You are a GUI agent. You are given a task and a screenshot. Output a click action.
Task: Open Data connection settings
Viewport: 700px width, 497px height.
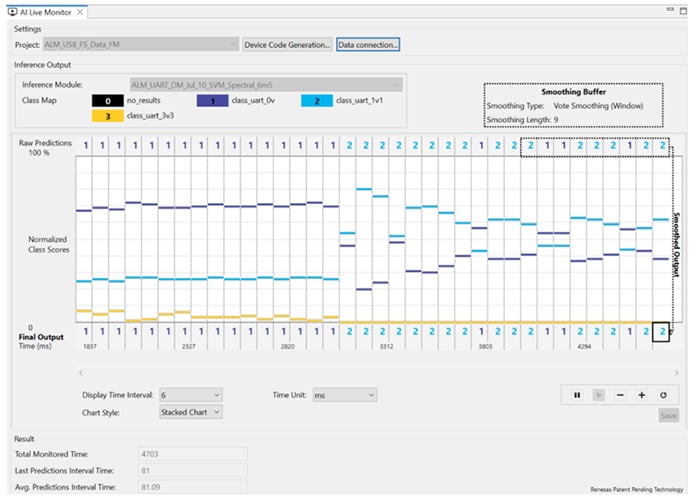(x=368, y=45)
